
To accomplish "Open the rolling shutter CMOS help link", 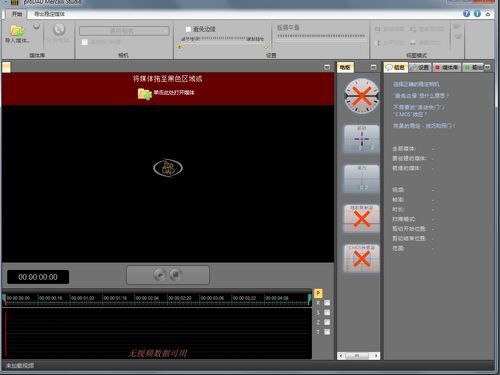I will coord(419,111).
